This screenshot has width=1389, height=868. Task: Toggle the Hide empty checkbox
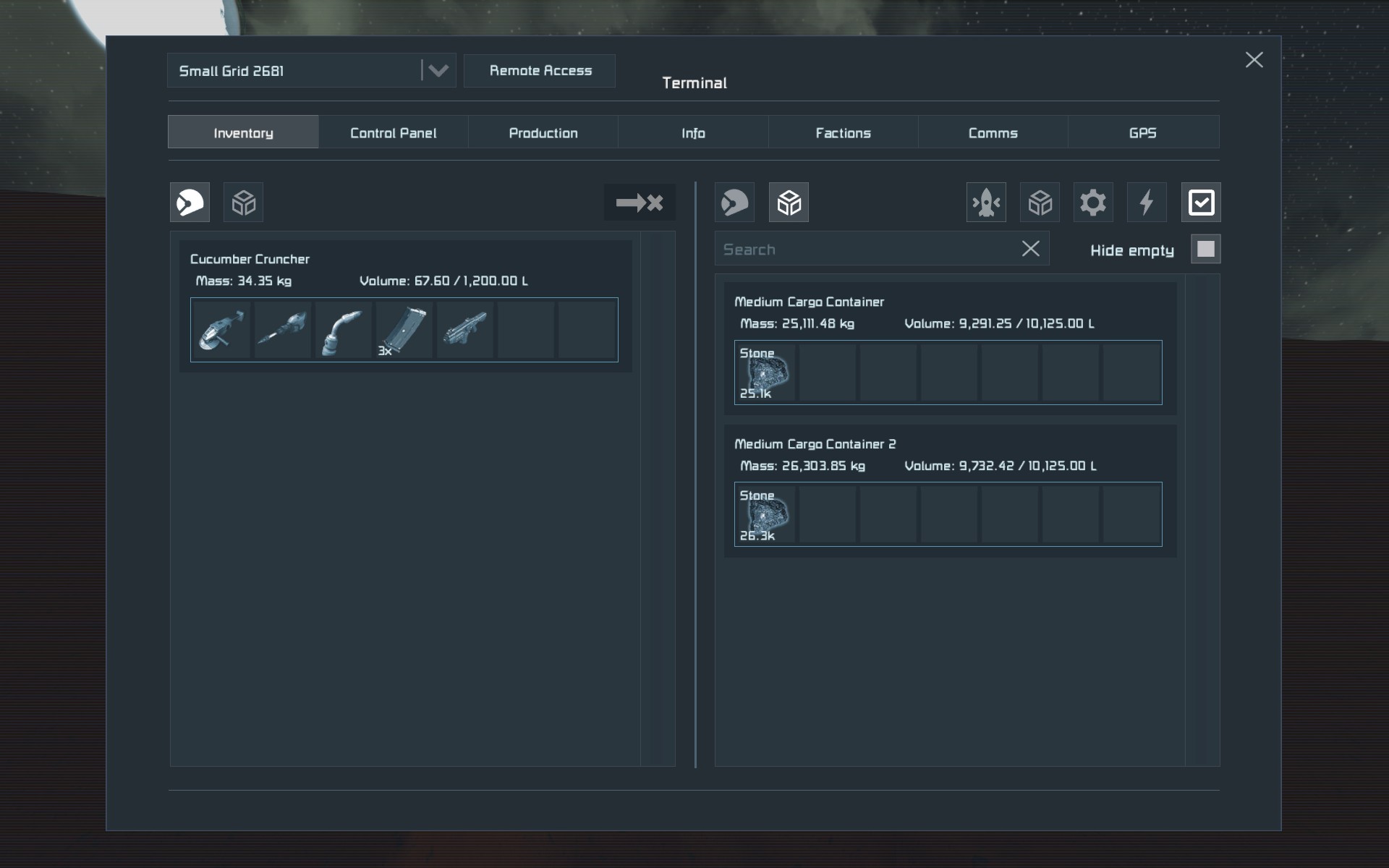[x=1205, y=249]
